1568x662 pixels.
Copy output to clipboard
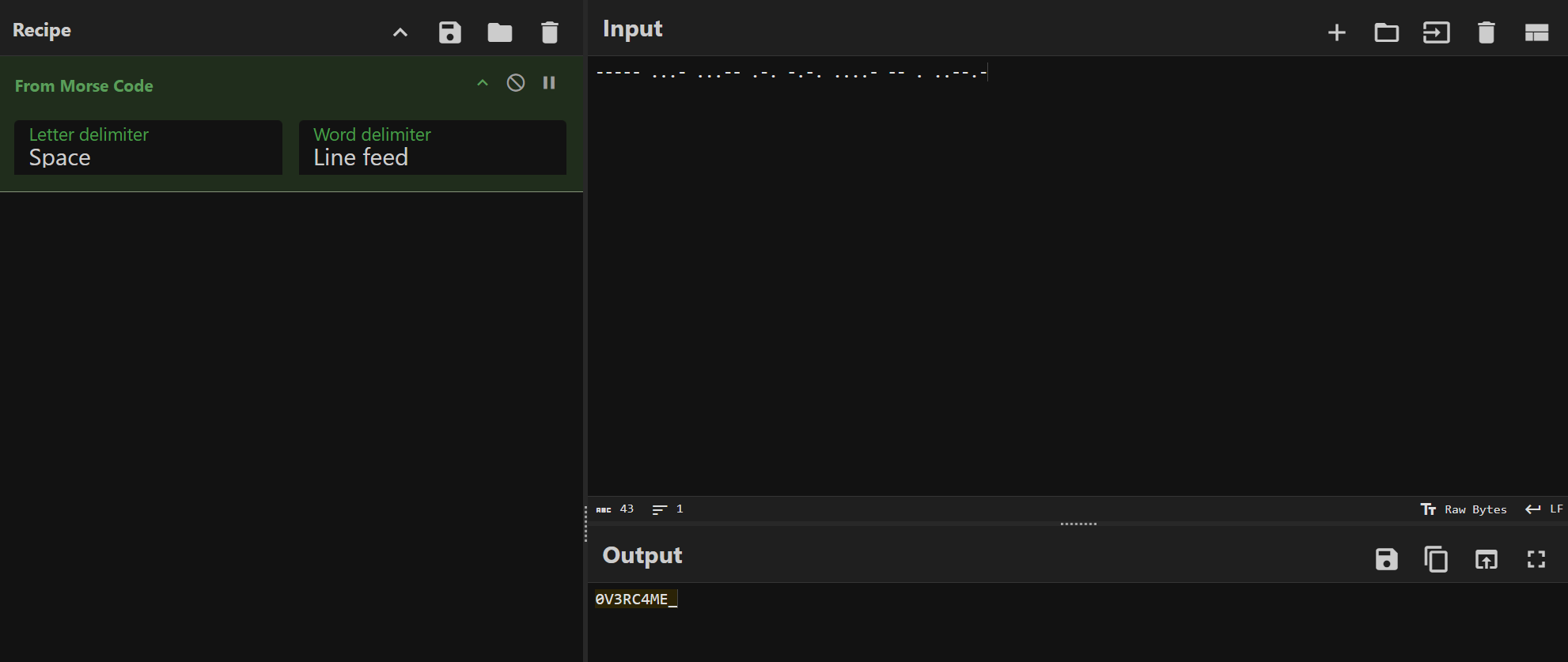[1437, 559]
